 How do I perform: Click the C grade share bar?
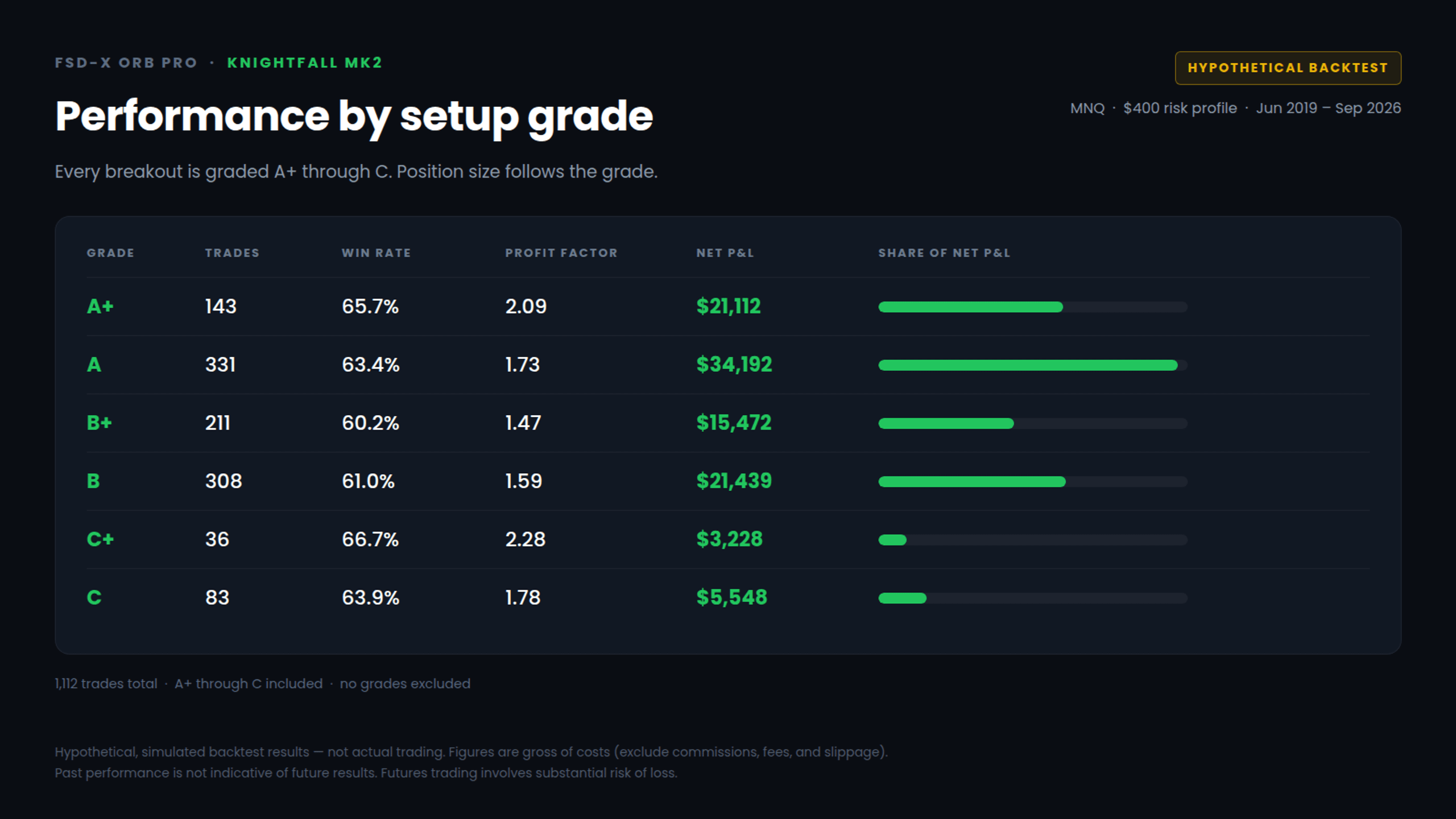coord(1033,598)
